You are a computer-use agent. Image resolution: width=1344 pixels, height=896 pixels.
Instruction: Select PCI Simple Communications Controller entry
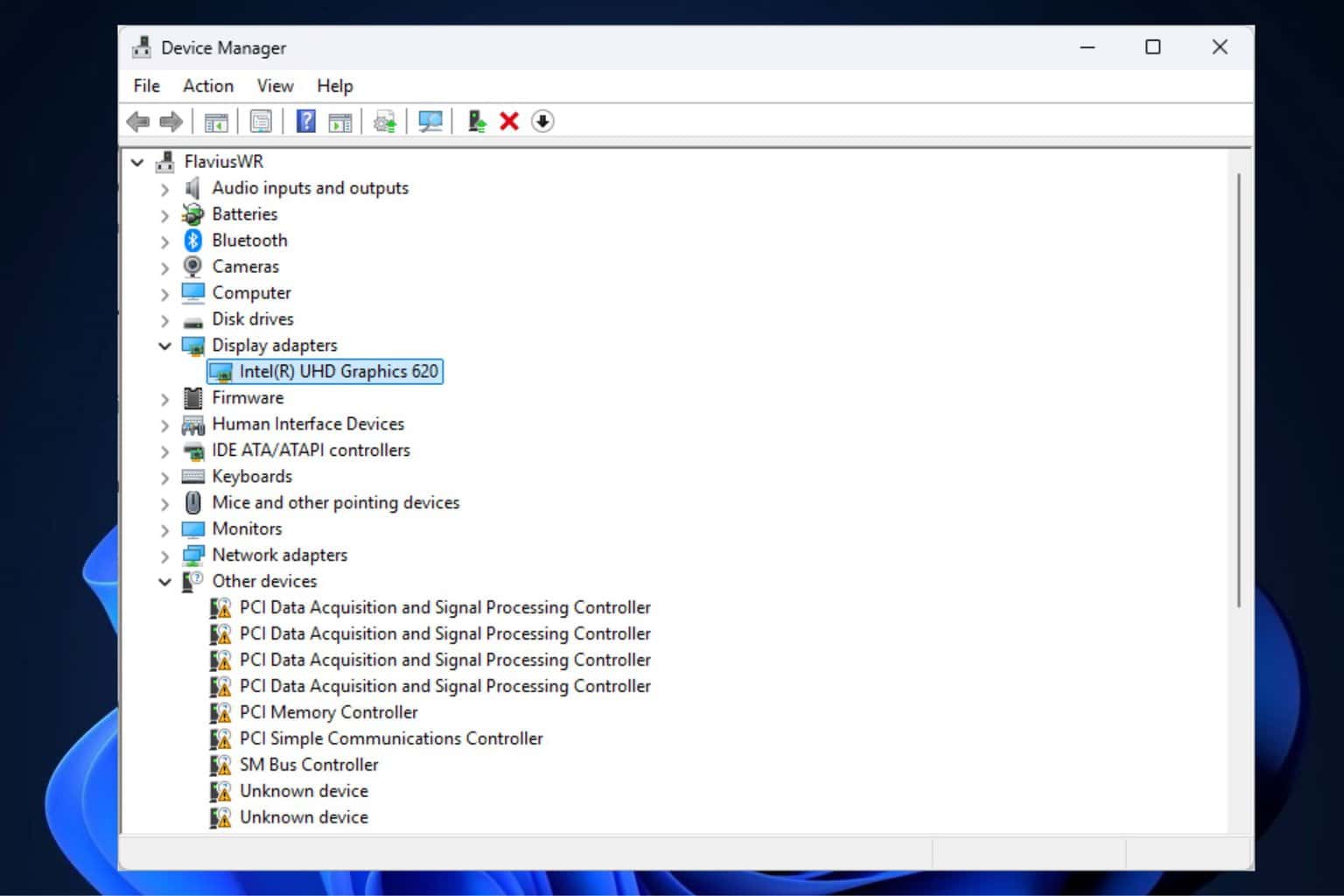[x=390, y=738]
